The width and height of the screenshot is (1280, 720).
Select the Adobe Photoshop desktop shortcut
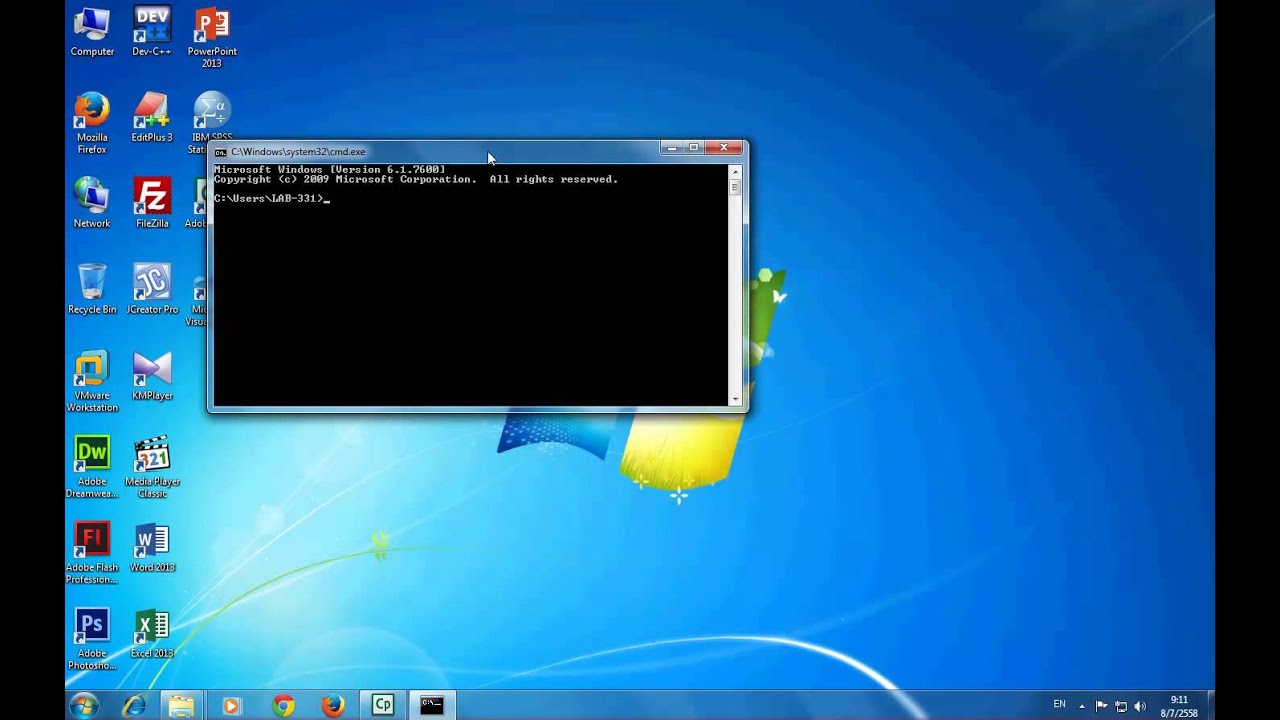tap(92, 640)
